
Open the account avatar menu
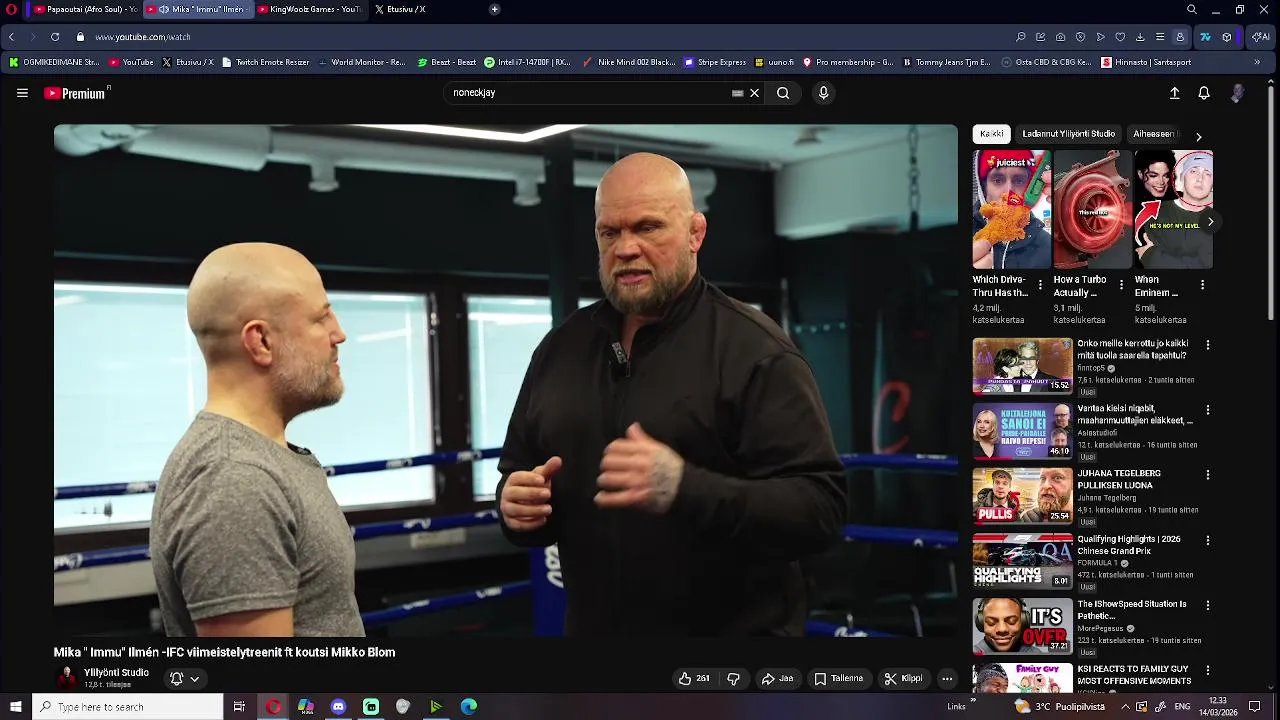[x=1237, y=93]
